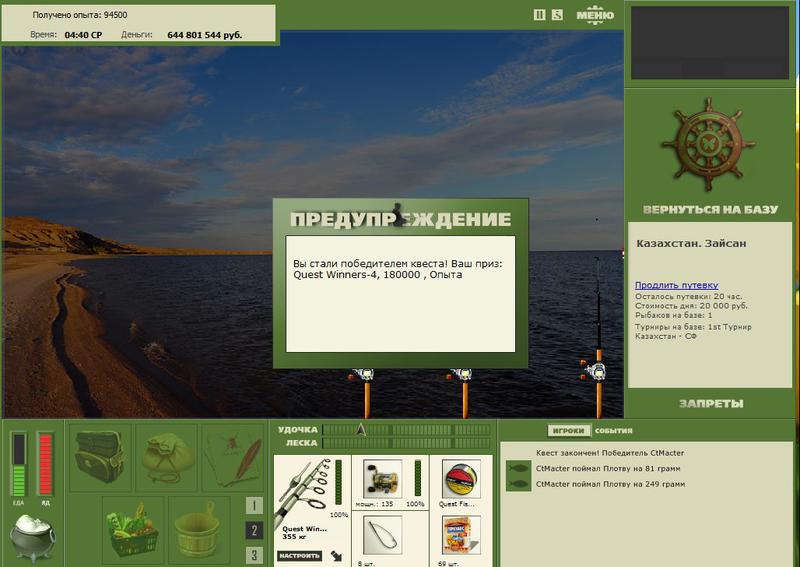
Task: Click the groundbait cauldron pot icon
Action: [x=32, y=537]
